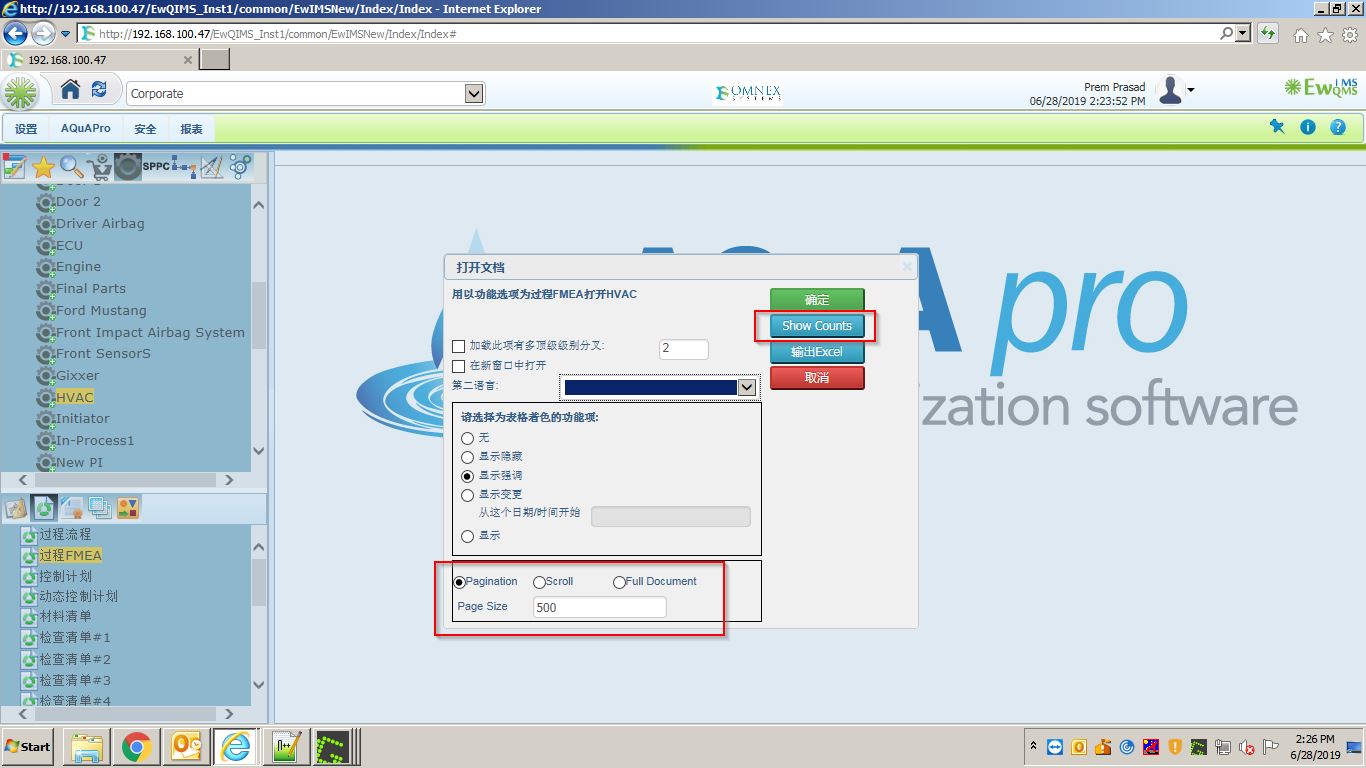Open the AQuAPro menu
1366x768 pixels.
(x=86, y=129)
